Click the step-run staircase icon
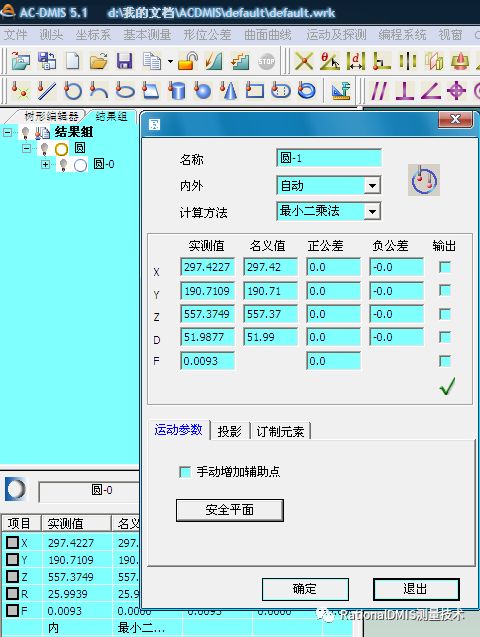 [240, 61]
